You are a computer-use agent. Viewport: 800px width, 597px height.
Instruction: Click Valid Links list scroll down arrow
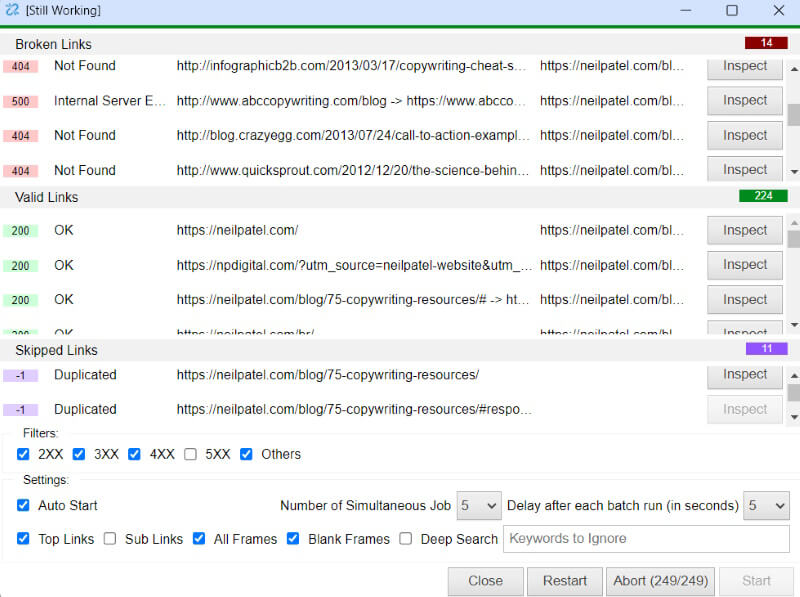(794, 325)
